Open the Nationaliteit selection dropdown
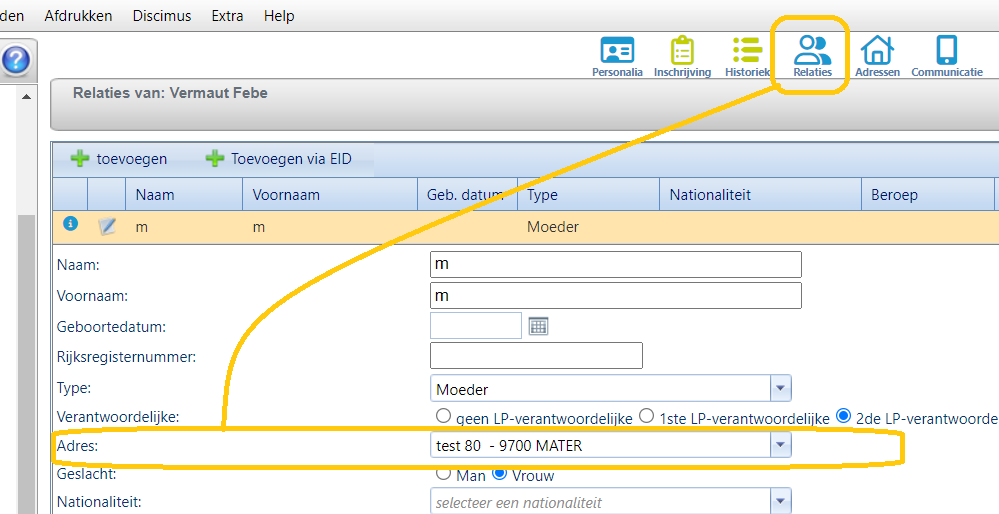 click(x=780, y=502)
